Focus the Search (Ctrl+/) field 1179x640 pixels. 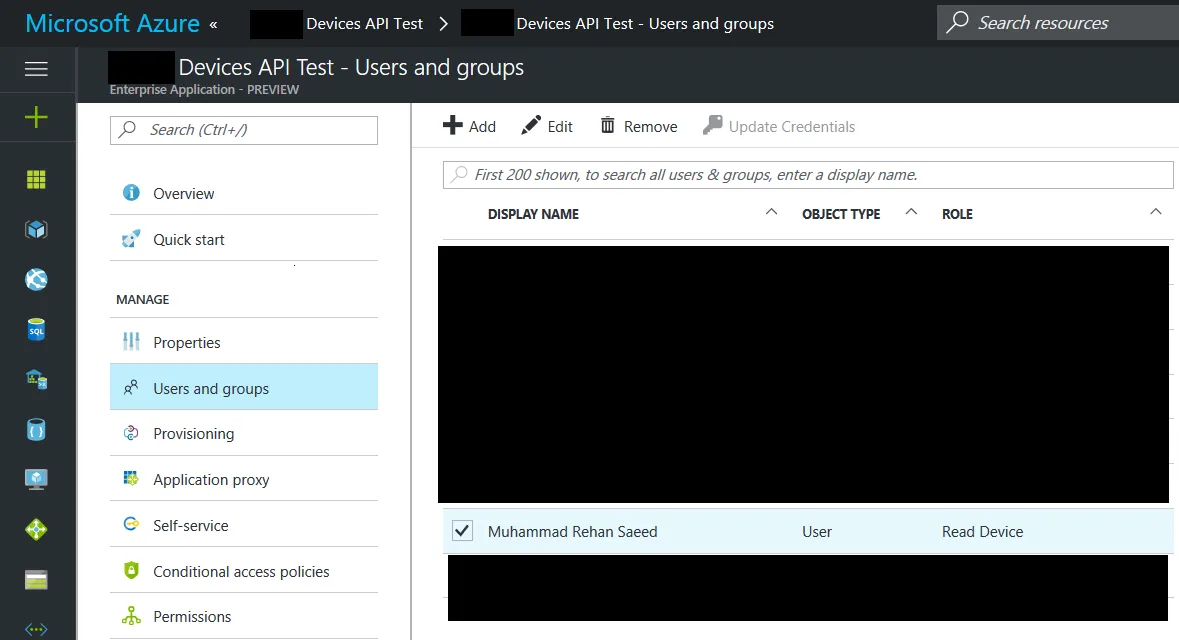[244, 129]
